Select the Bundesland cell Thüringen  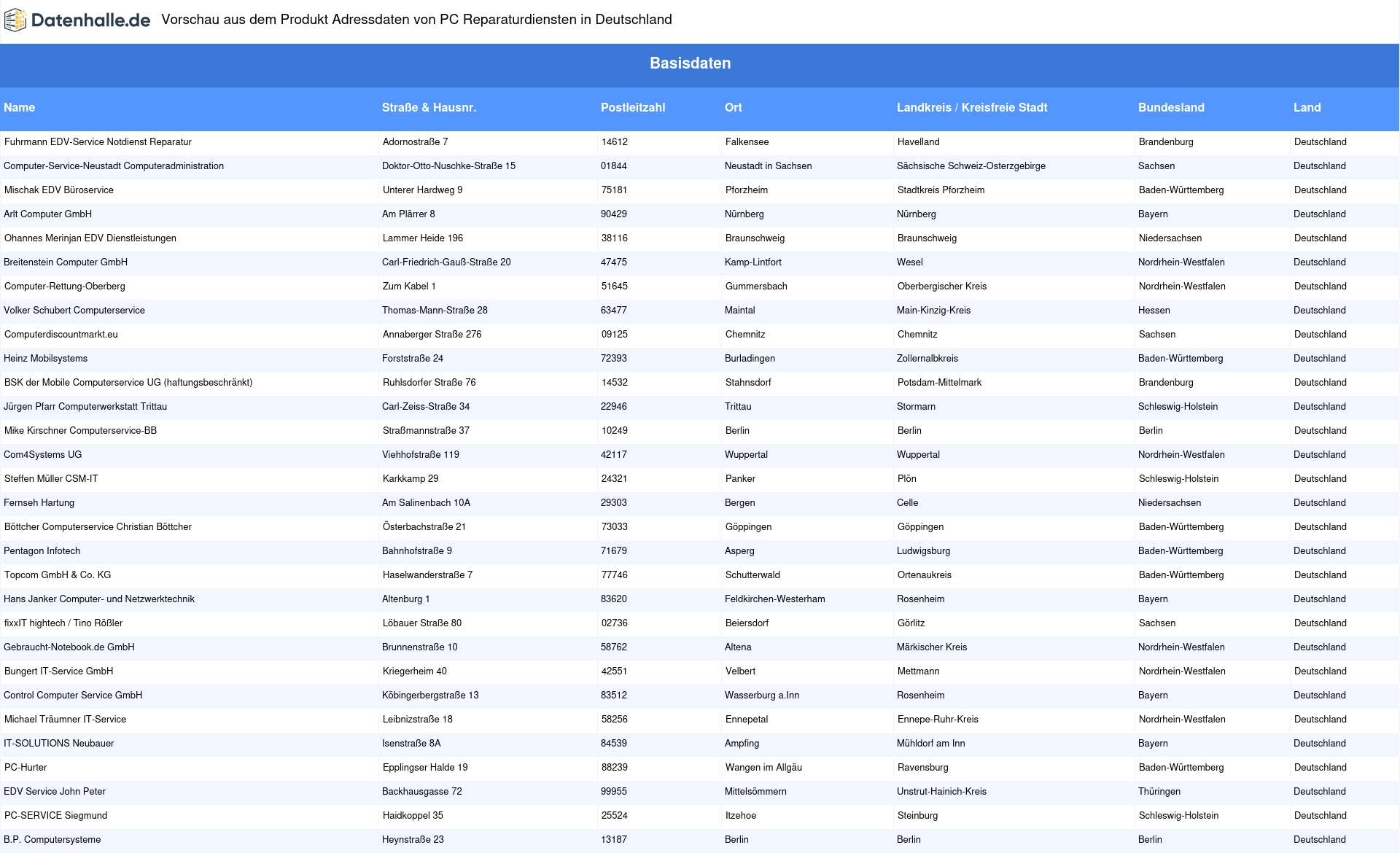pos(1159,792)
